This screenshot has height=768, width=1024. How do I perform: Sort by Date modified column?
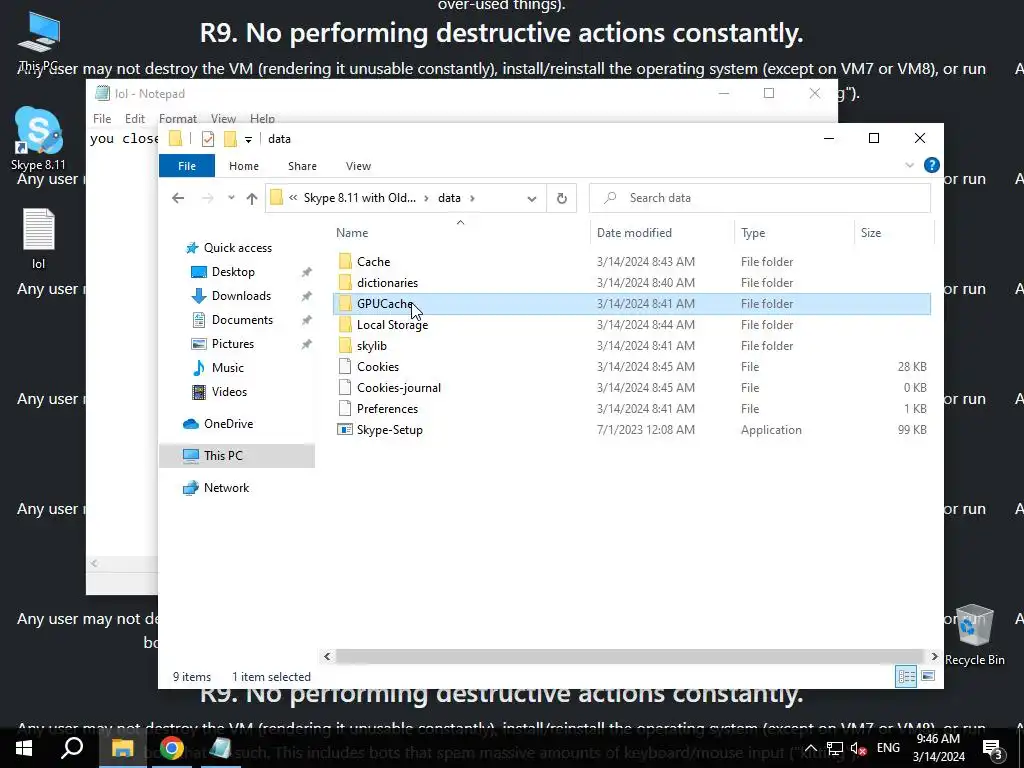[x=662, y=232]
